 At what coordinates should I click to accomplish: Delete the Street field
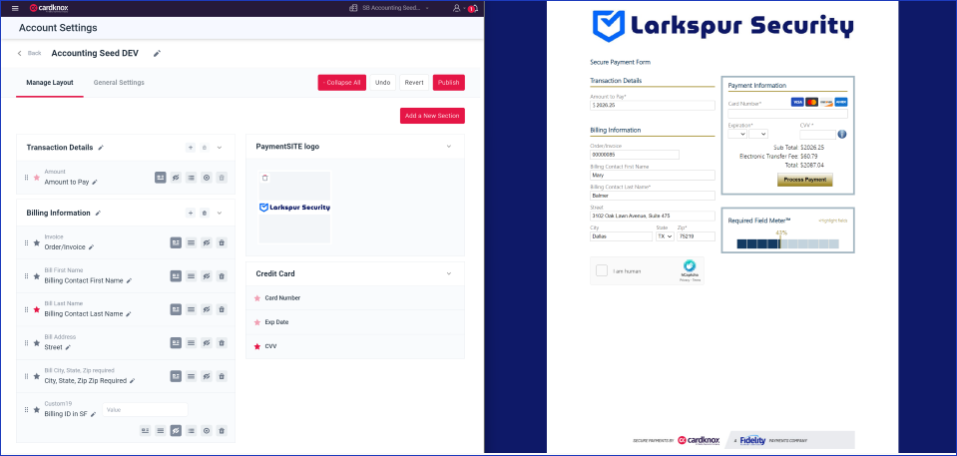point(222,343)
